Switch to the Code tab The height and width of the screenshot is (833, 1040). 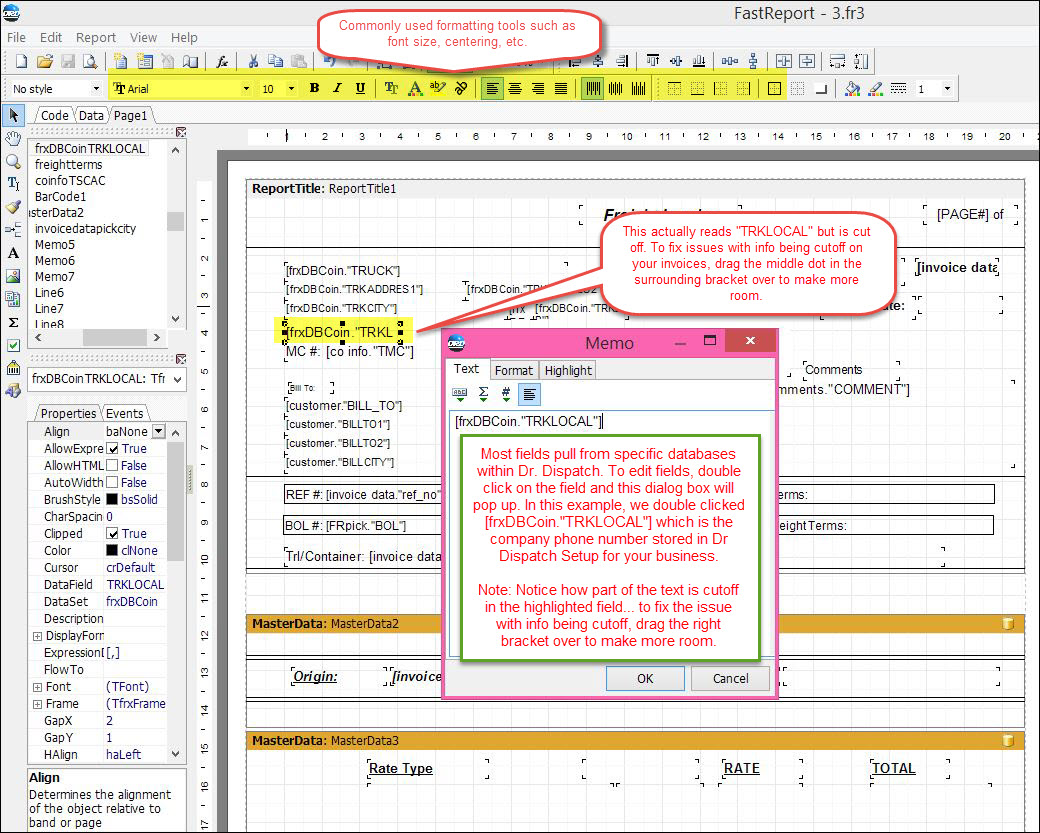click(x=54, y=115)
